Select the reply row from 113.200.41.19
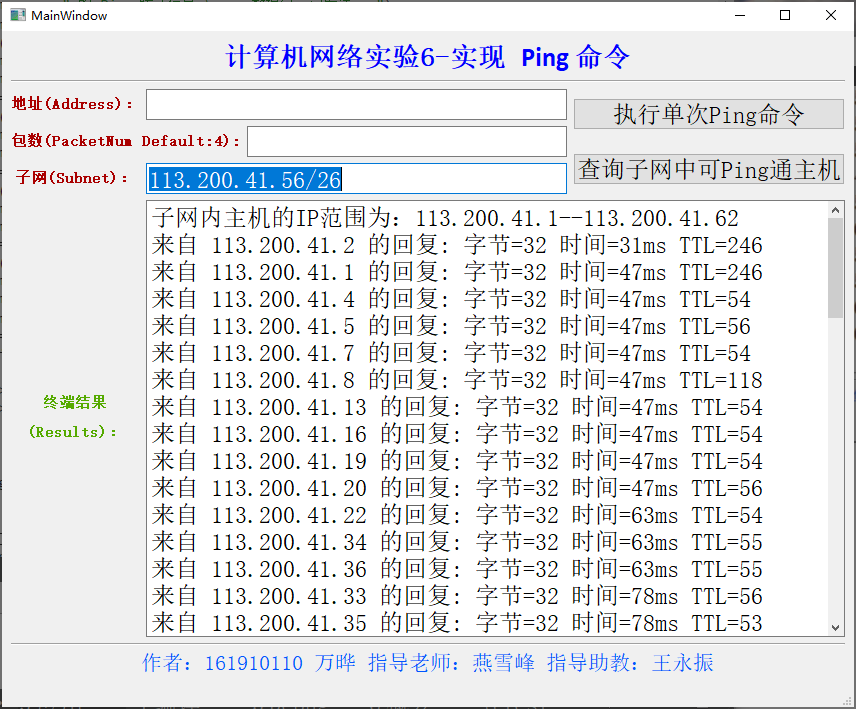The width and height of the screenshot is (856, 709). 457,461
